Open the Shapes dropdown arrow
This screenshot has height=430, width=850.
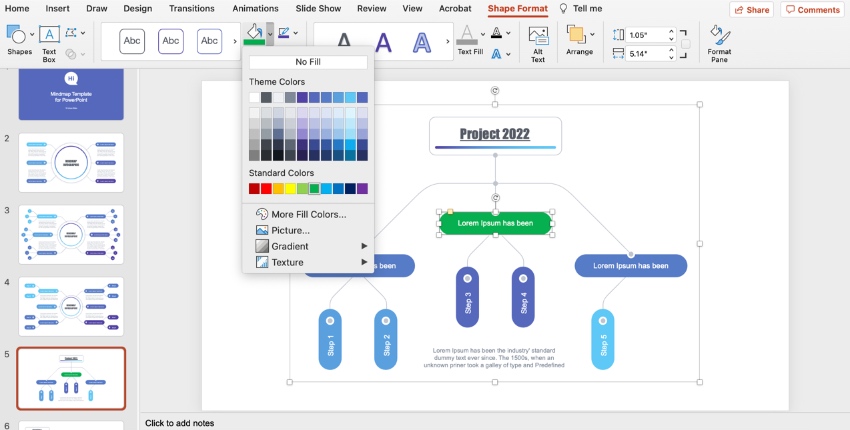pyautogui.click(x=31, y=34)
